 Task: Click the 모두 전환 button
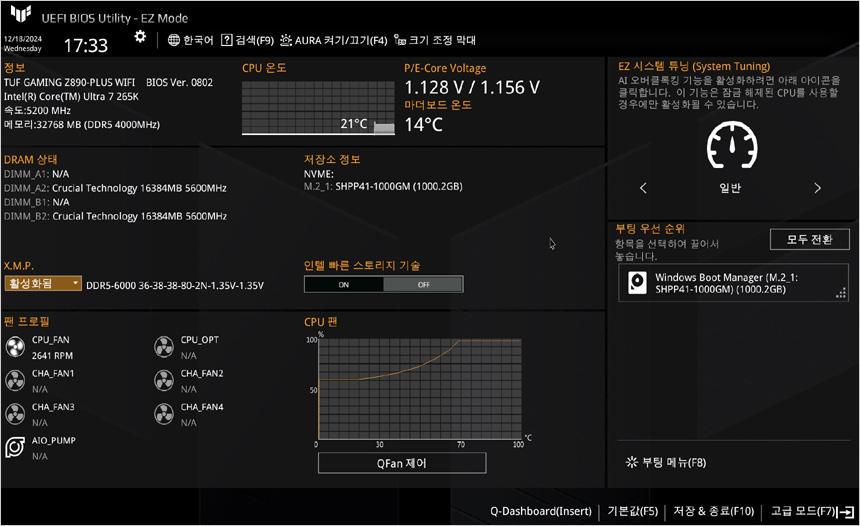click(x=809, y=239)
